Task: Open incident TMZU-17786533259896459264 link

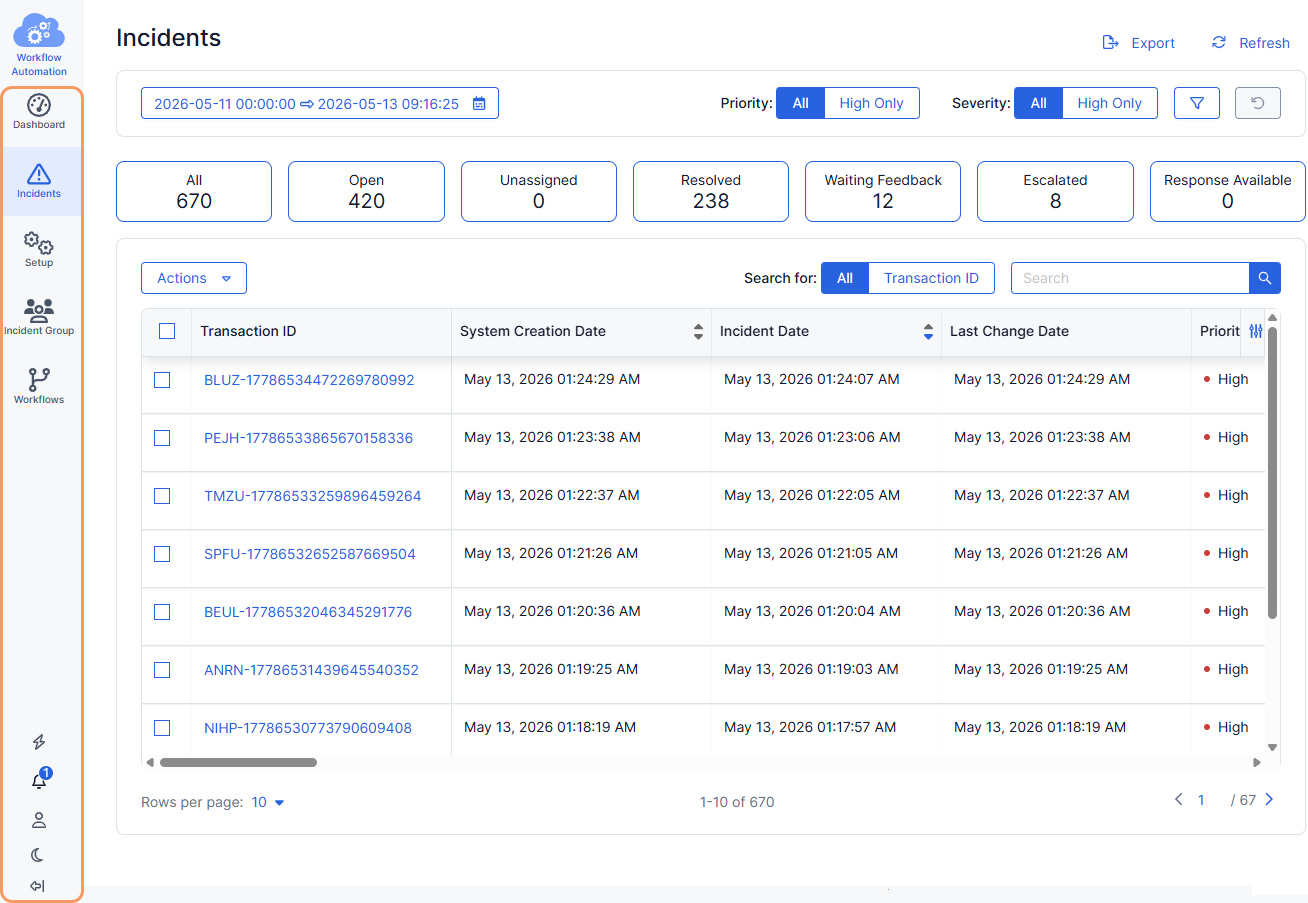Action: tap(313, 496)
